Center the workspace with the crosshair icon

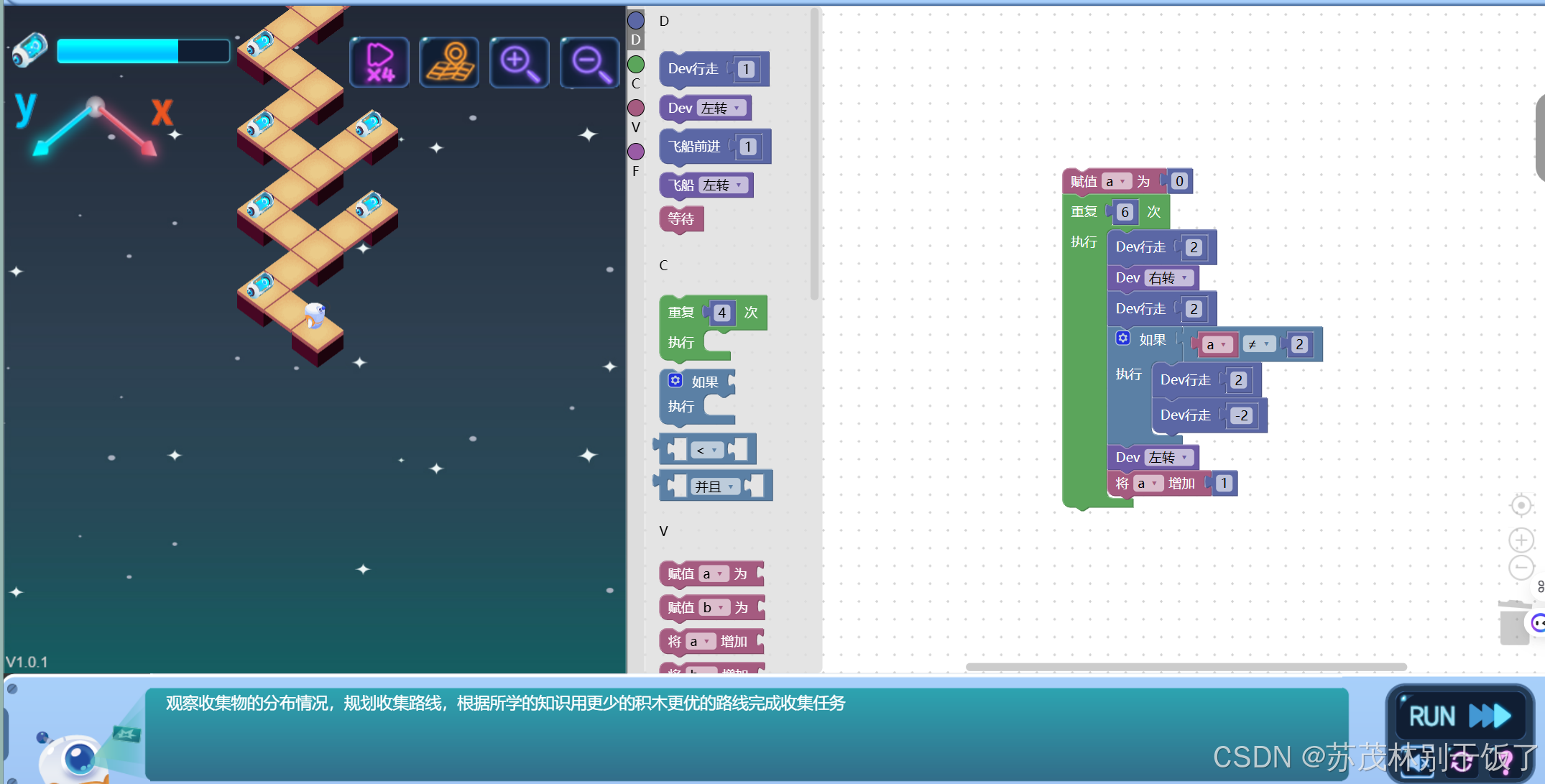(x=1521, y=505)
